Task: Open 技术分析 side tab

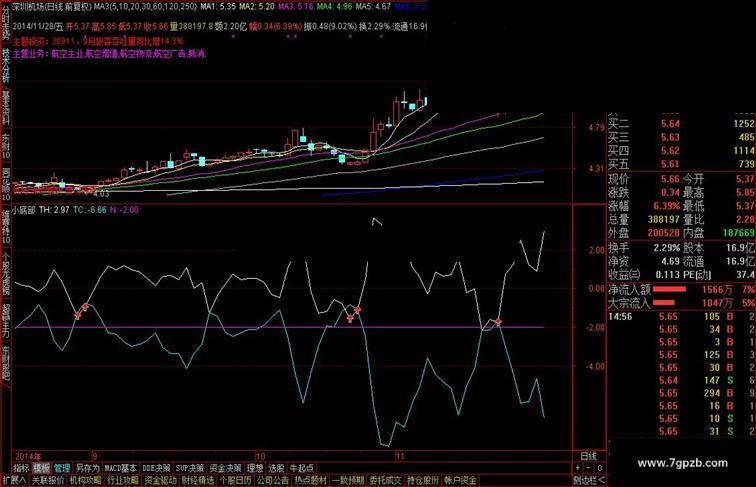Action: [x=6, y=64]
